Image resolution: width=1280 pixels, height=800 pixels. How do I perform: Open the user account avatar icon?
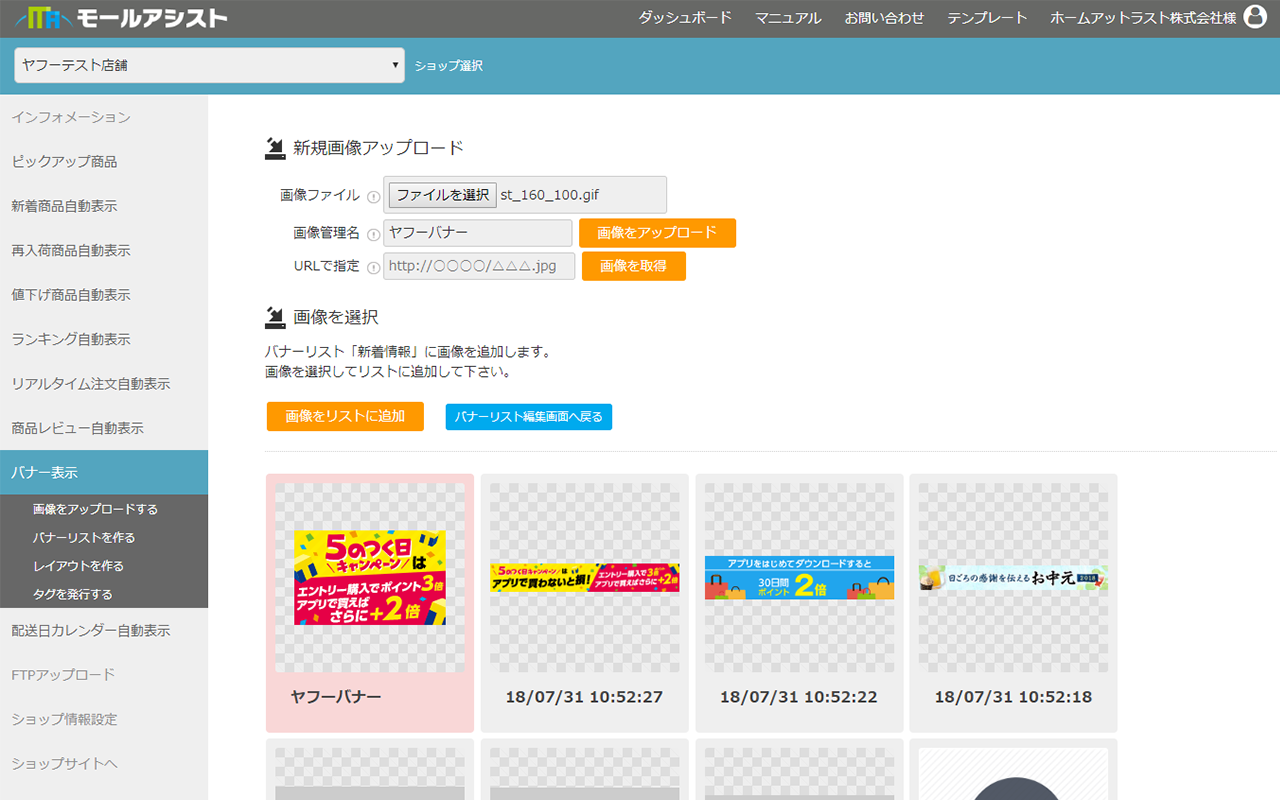pos(1255,17)
